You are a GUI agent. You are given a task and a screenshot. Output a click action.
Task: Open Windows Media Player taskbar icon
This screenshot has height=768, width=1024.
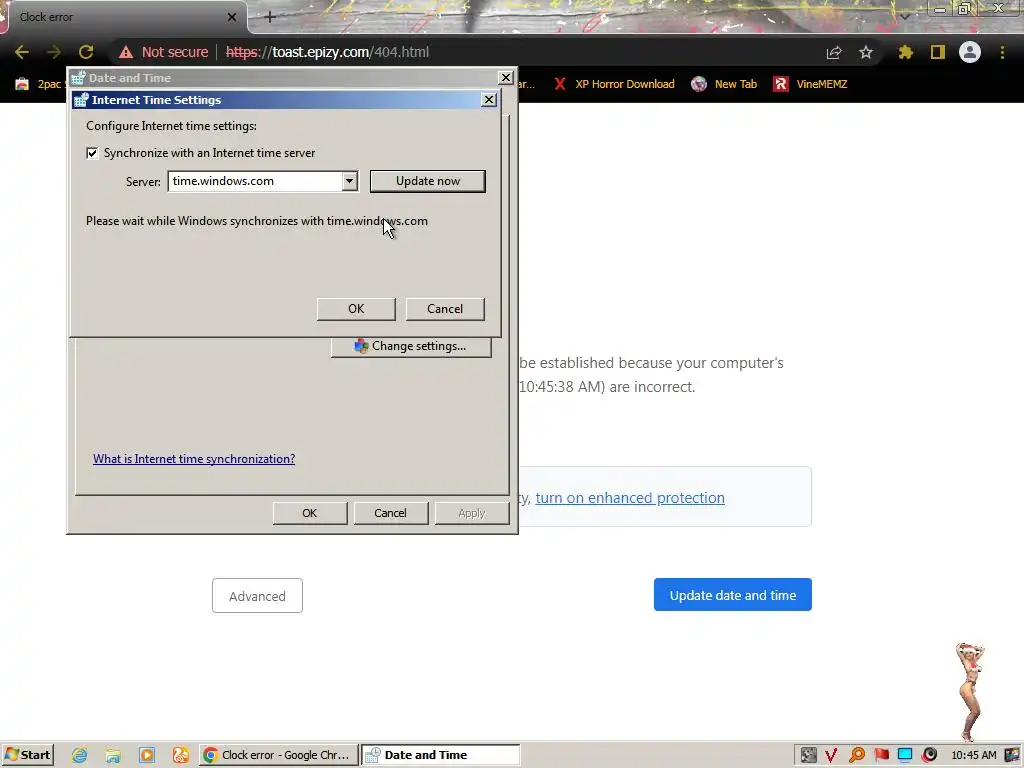tap(147, 756)
